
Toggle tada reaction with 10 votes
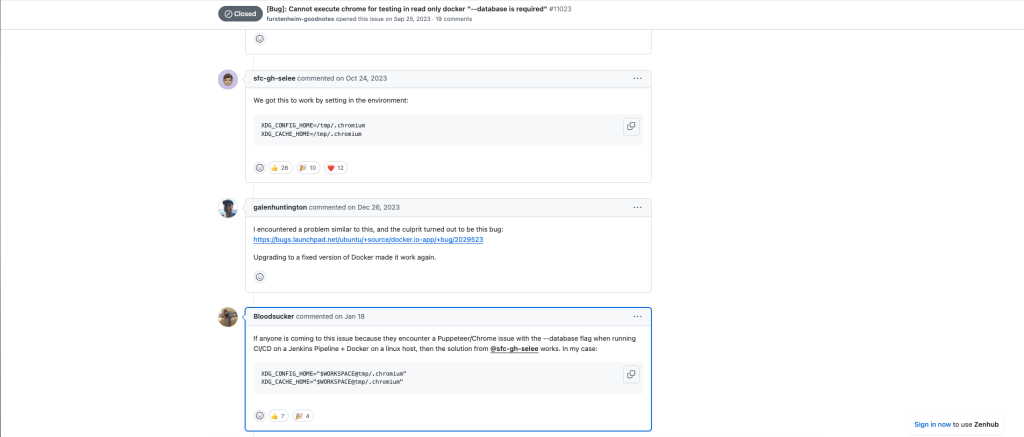[308, 168]
